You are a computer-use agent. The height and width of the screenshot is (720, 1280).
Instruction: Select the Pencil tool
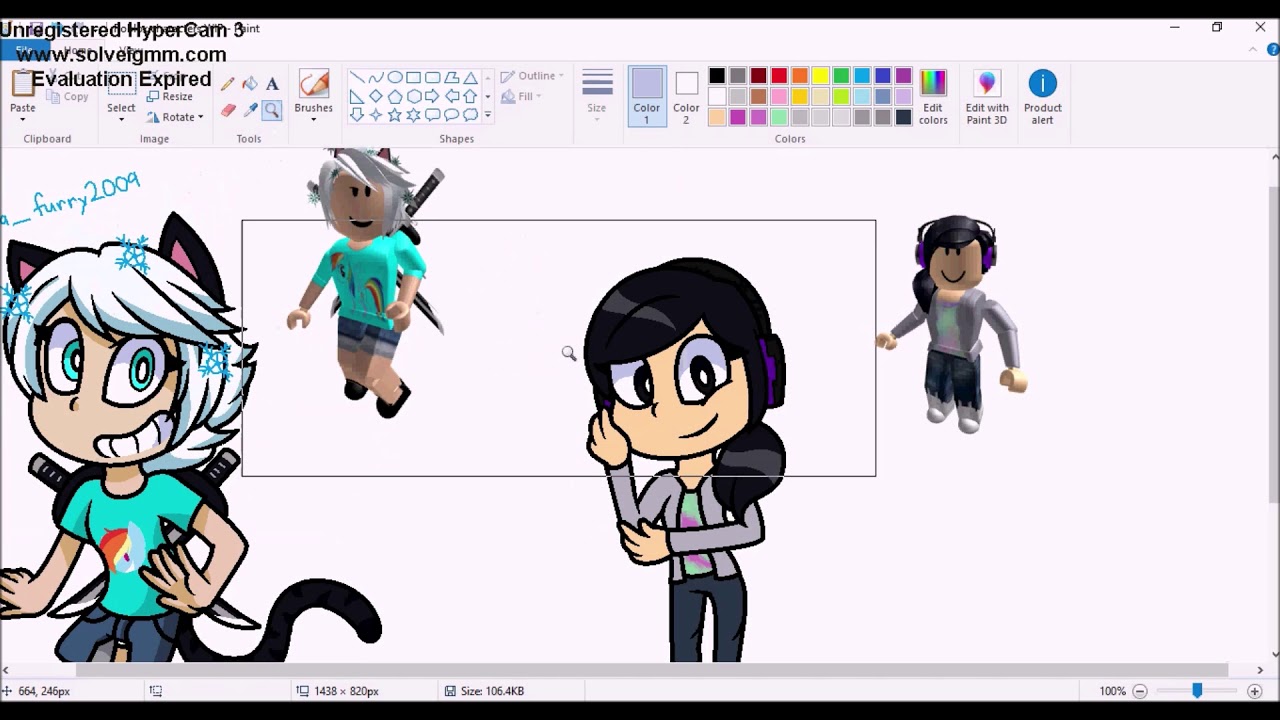point(228,84)
